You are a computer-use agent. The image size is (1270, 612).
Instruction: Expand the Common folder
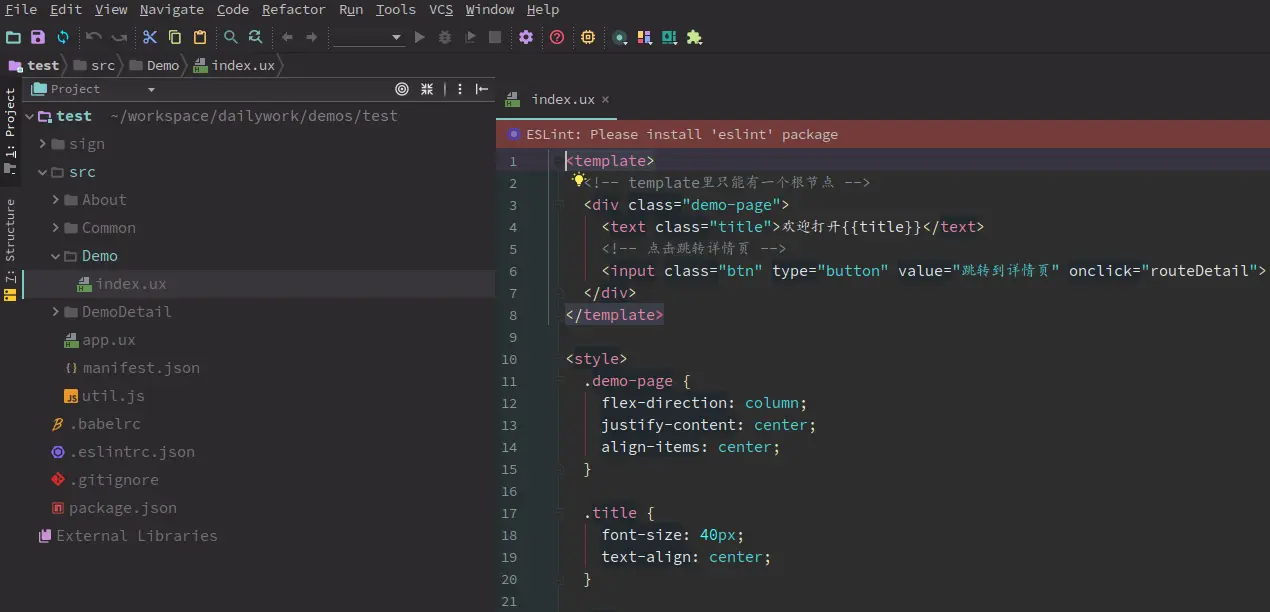[56, 228]
